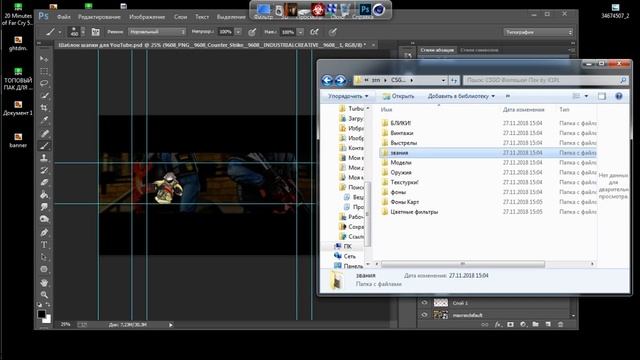Image resolution: width=640 pixels, height=360 pixels.
Task: Click the new group folder icon in Layers panel
Action: coord(536,324)
